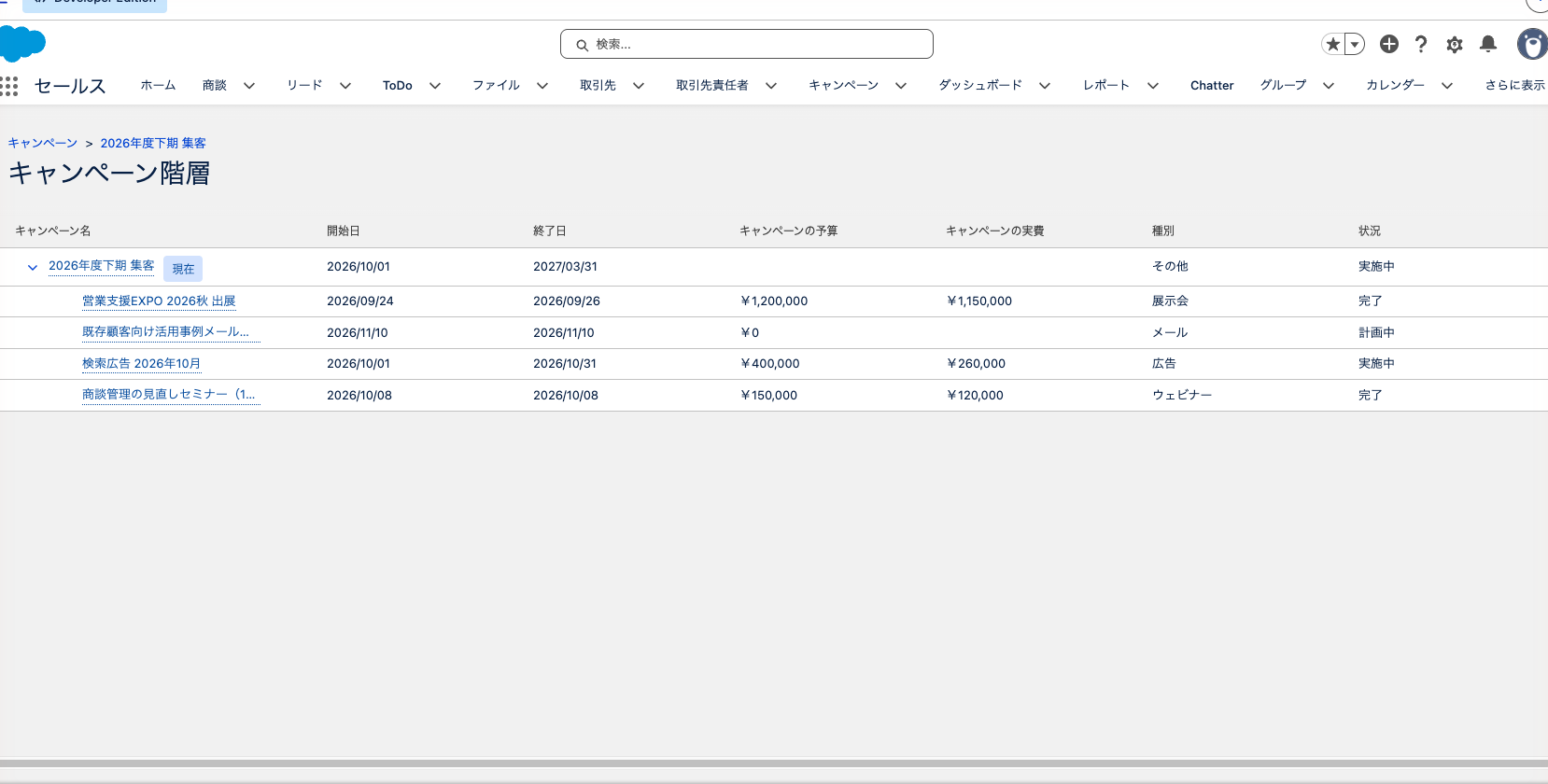Open the help question mark icon
The height and width of the screenshot is (784, 1548).
coord(1421,44)
